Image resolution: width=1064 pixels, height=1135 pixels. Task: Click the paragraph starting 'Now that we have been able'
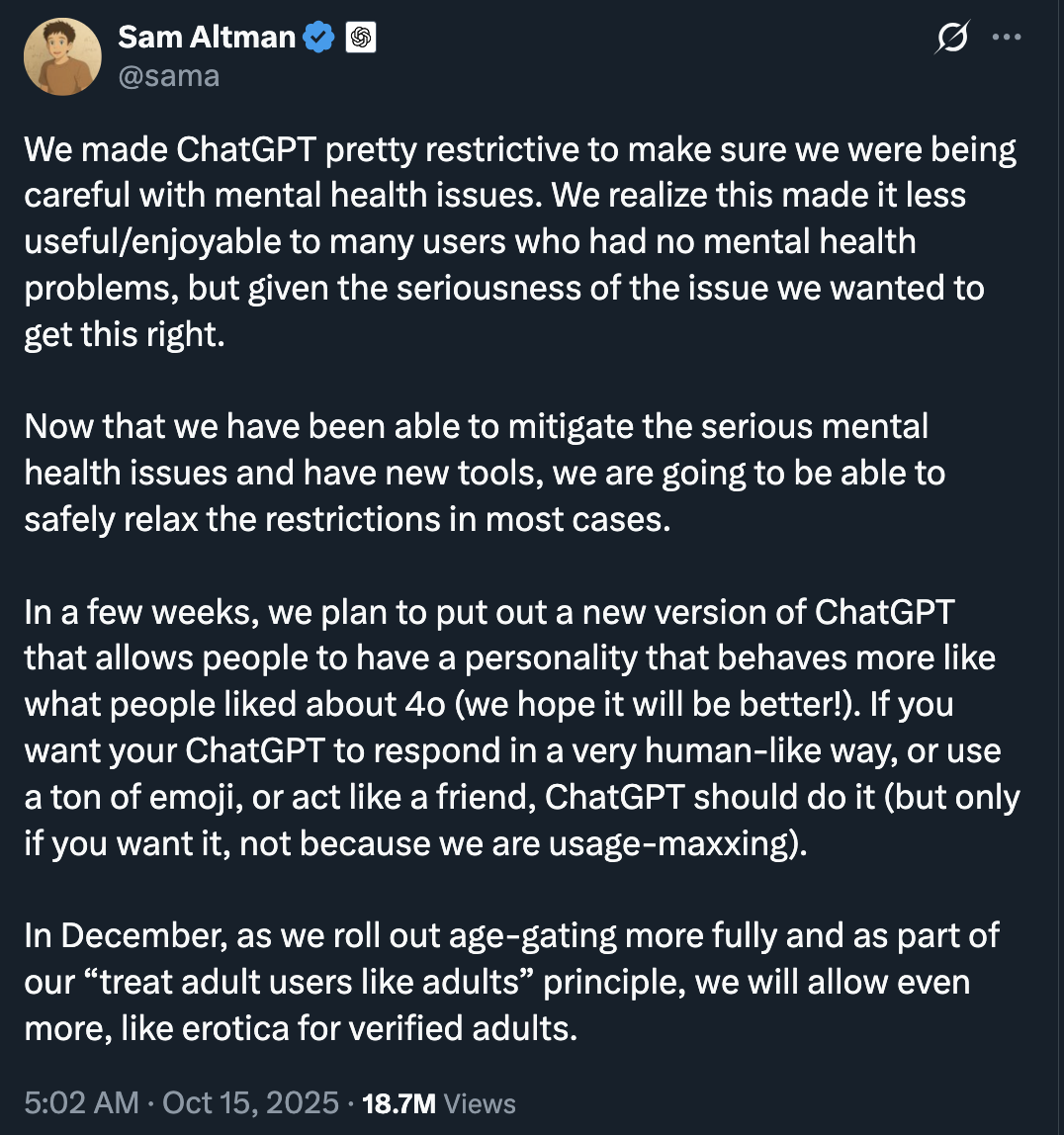[485, 473]
